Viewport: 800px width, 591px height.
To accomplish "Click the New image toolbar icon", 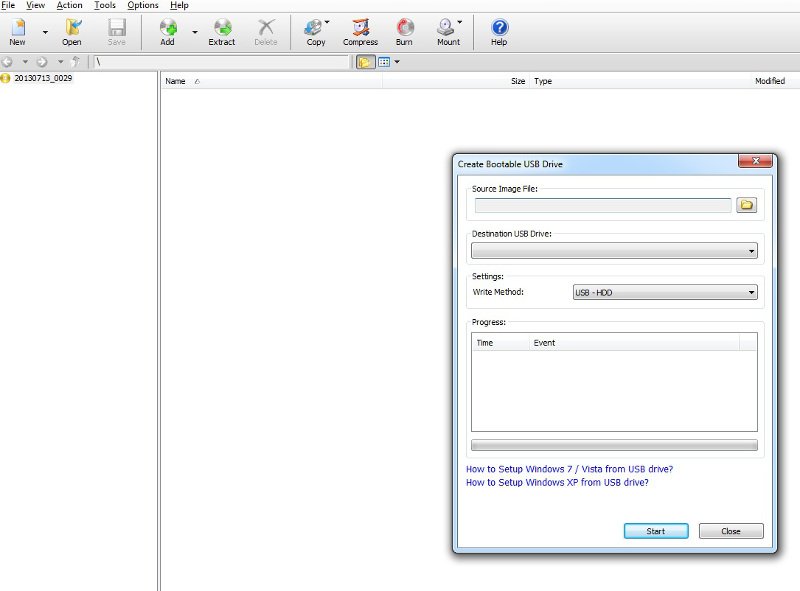I will tap(18, 32).
